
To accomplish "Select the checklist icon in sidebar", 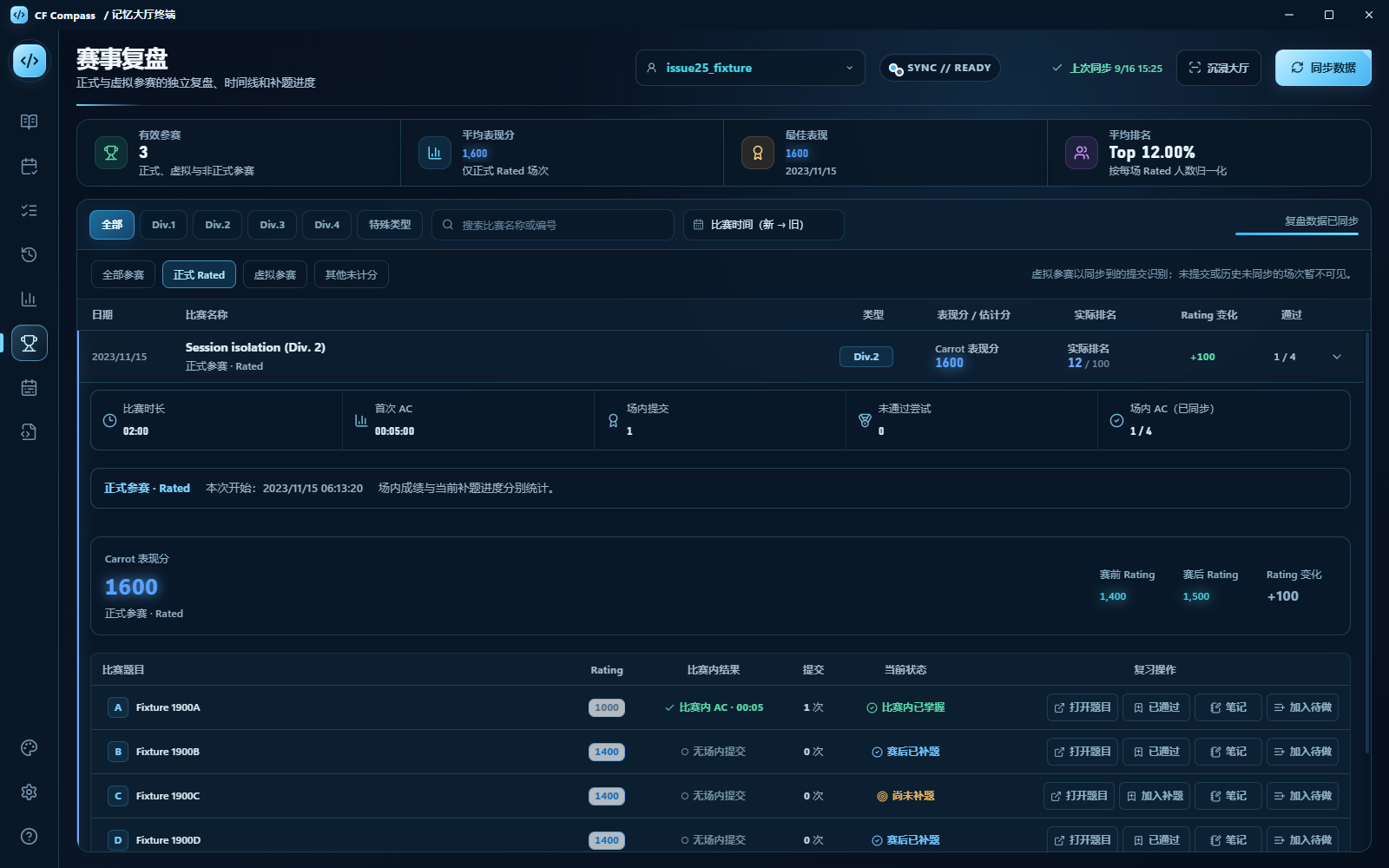I will point(29,210).
